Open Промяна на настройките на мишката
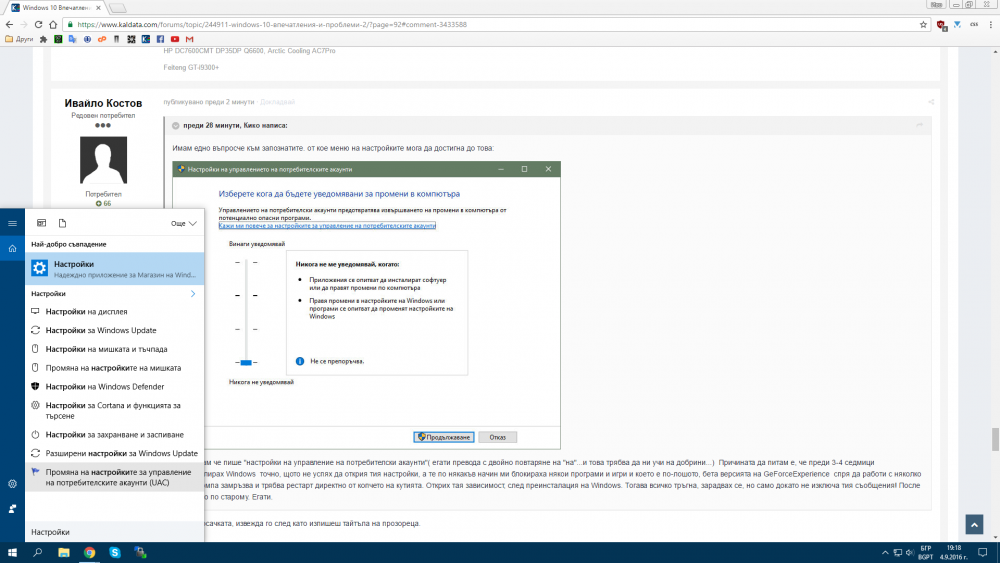The image size is (1000, 563). (115, 367)
